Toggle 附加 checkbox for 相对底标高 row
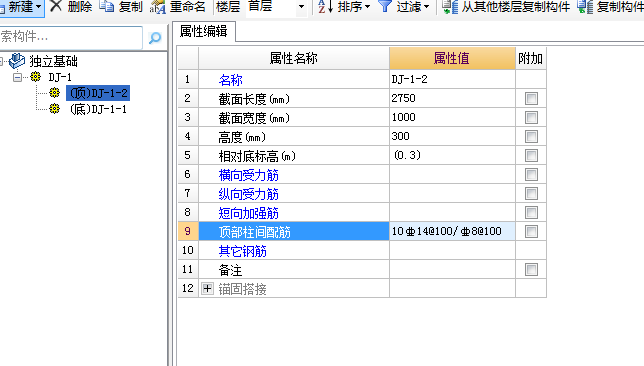The width and height of the screenshot is (644, 366). 531,155
